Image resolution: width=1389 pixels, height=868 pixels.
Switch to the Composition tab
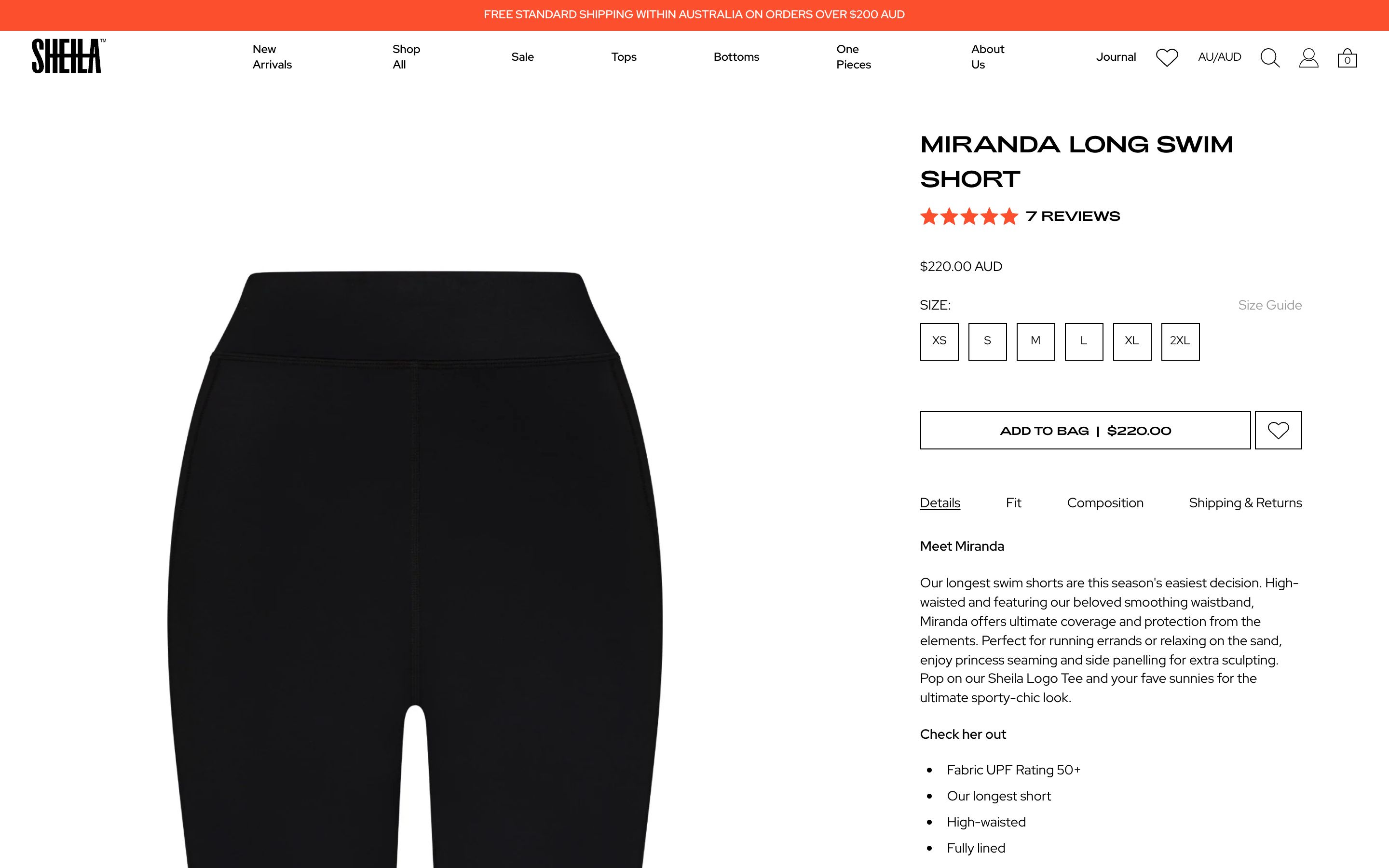(x=1105, y=503)
